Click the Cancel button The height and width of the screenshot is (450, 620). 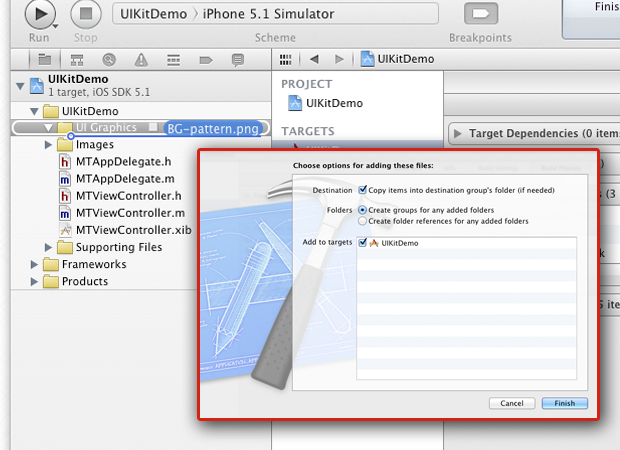512,403
